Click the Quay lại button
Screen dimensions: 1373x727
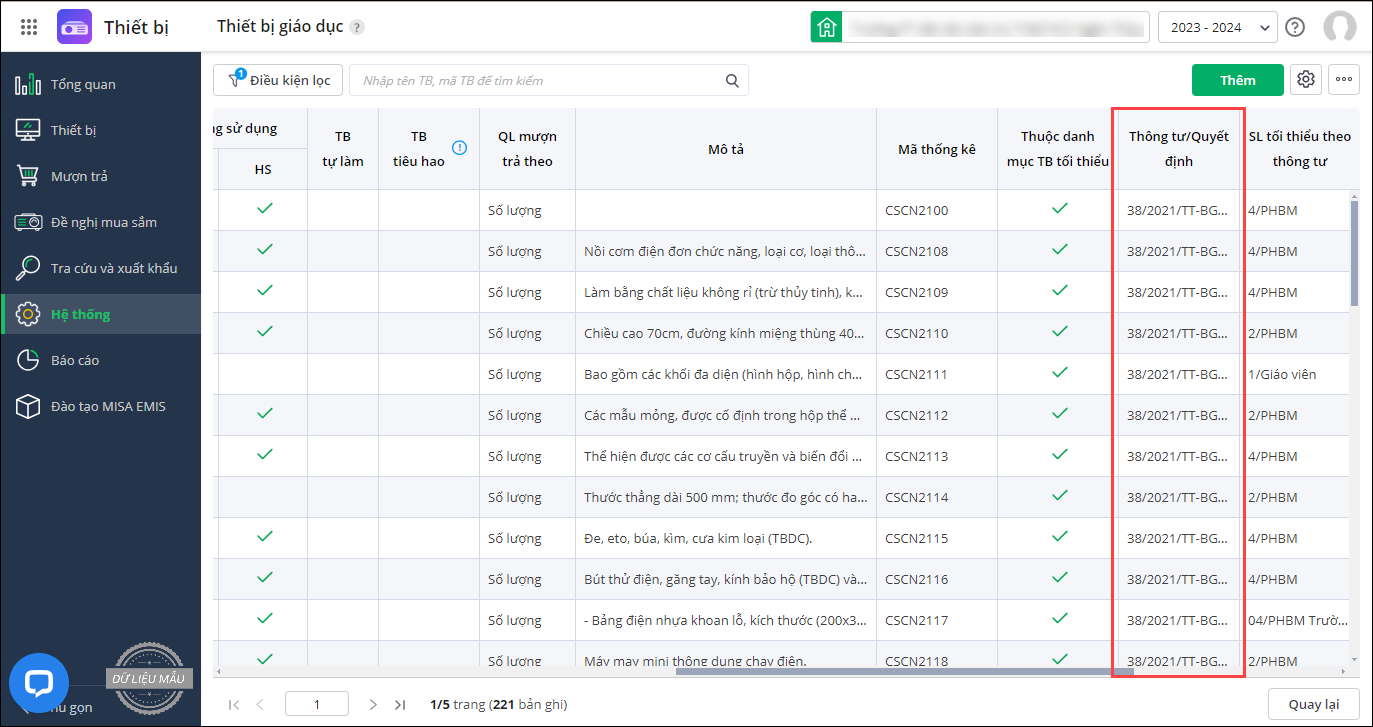[x=1313, y=704]
